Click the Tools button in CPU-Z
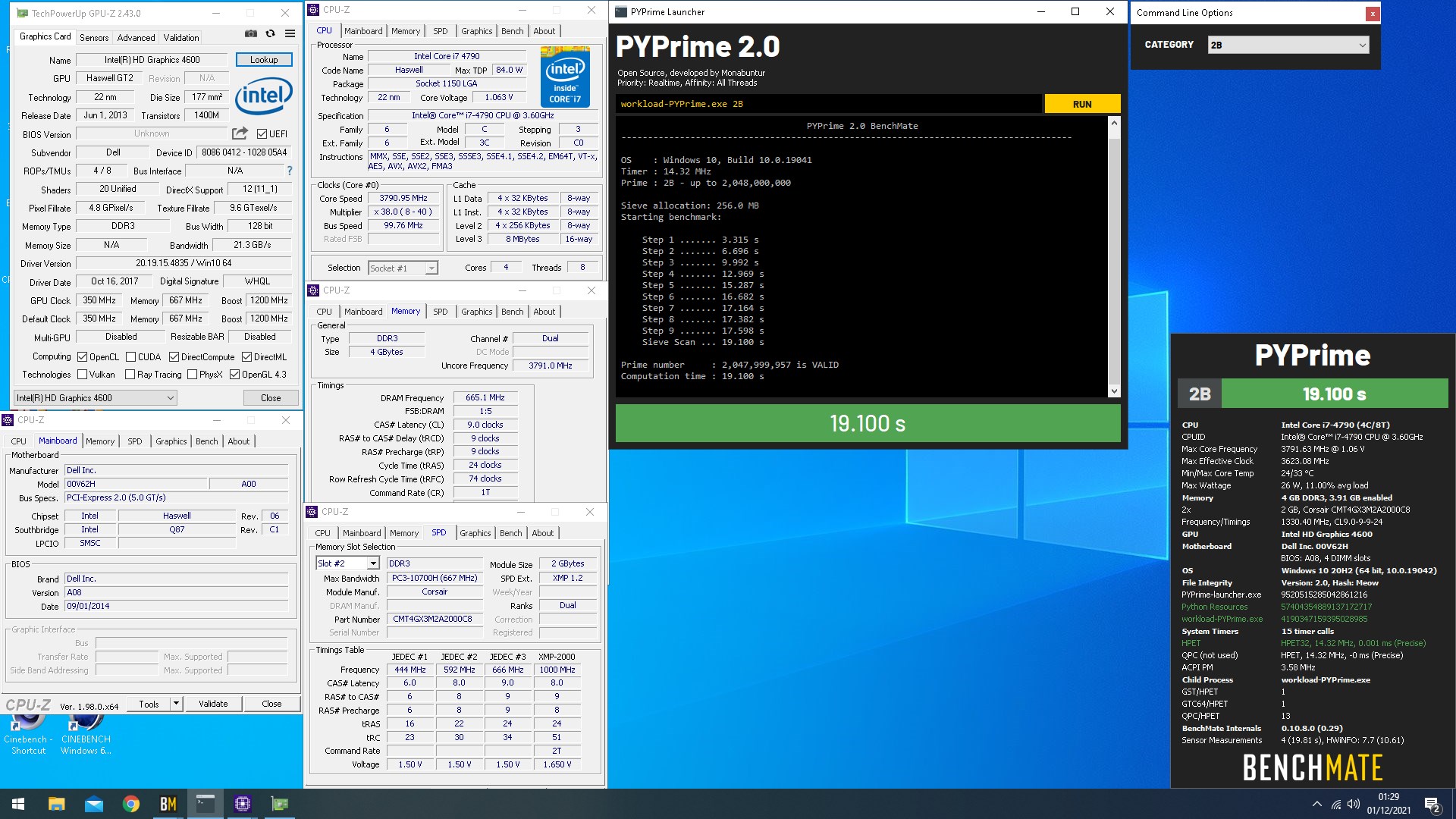Screen dimensions: 1456x819 149,704
